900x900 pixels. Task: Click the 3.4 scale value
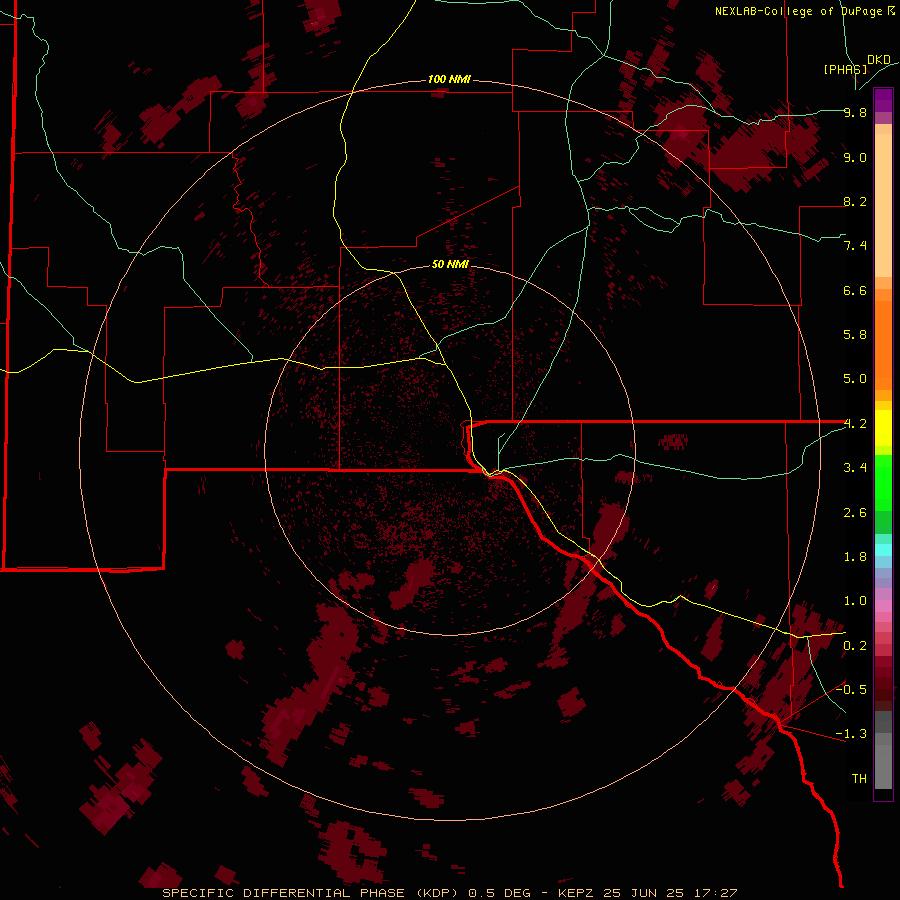coord(855,468)
